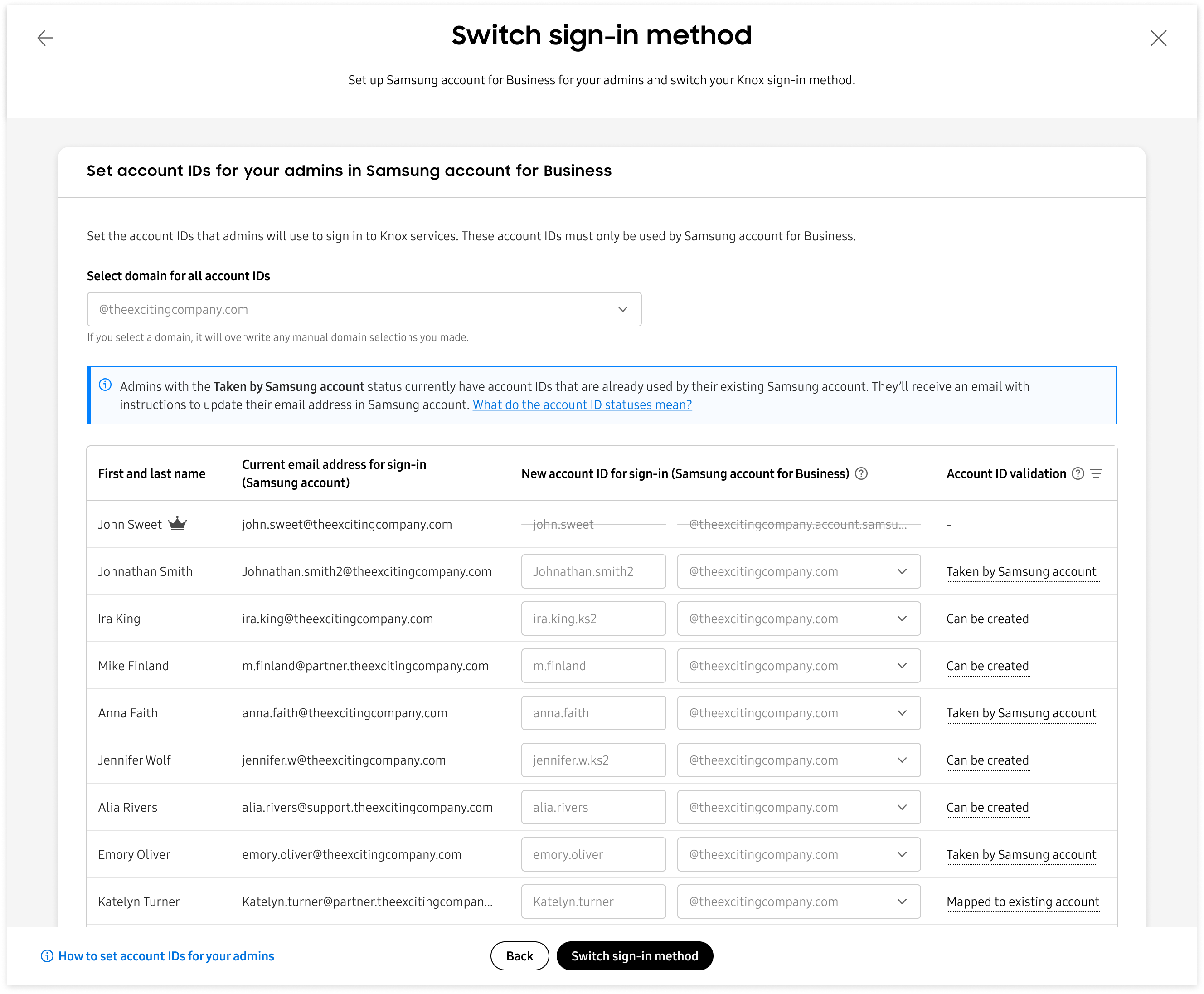Click the back arrow icon at top left

45,38
